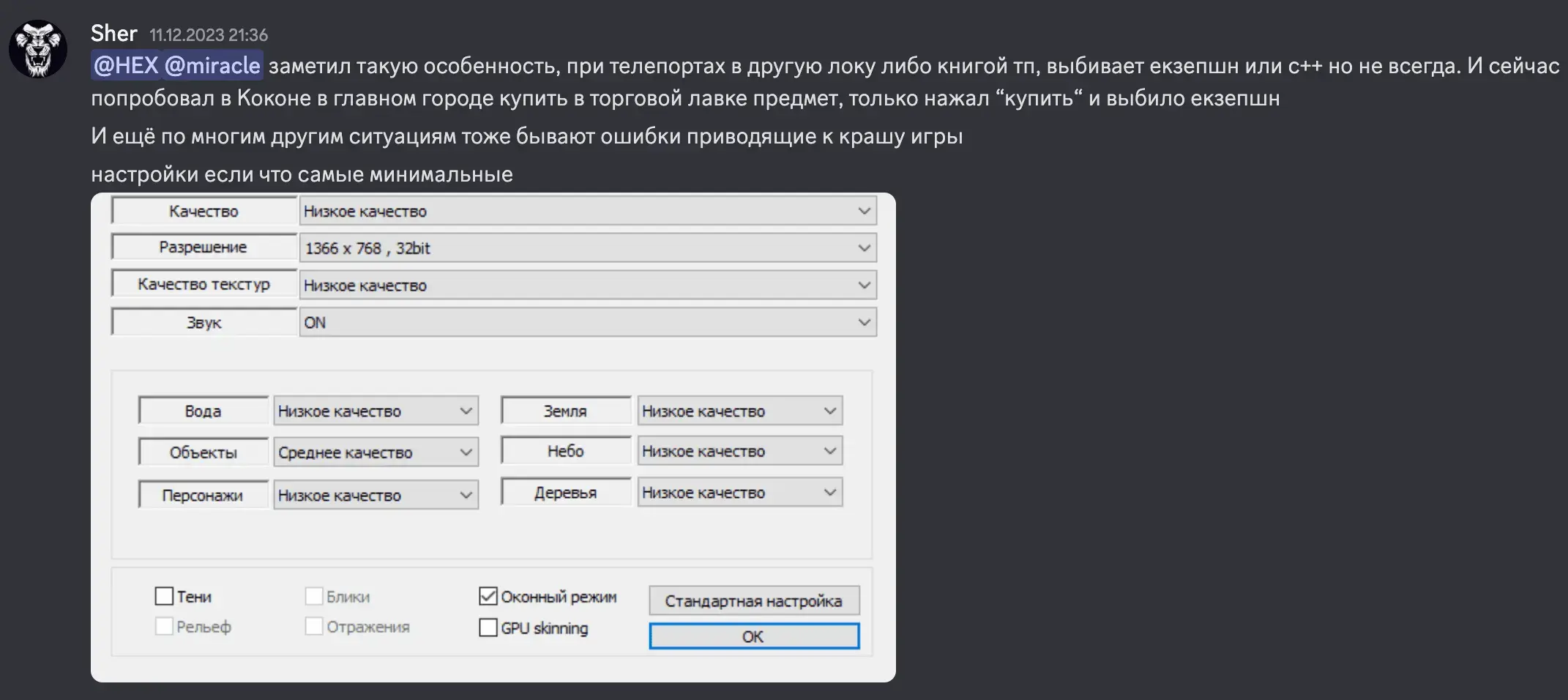Open the Качество dropdown
This screenshot has height=700, width=1568.
(x=588, y=211)
